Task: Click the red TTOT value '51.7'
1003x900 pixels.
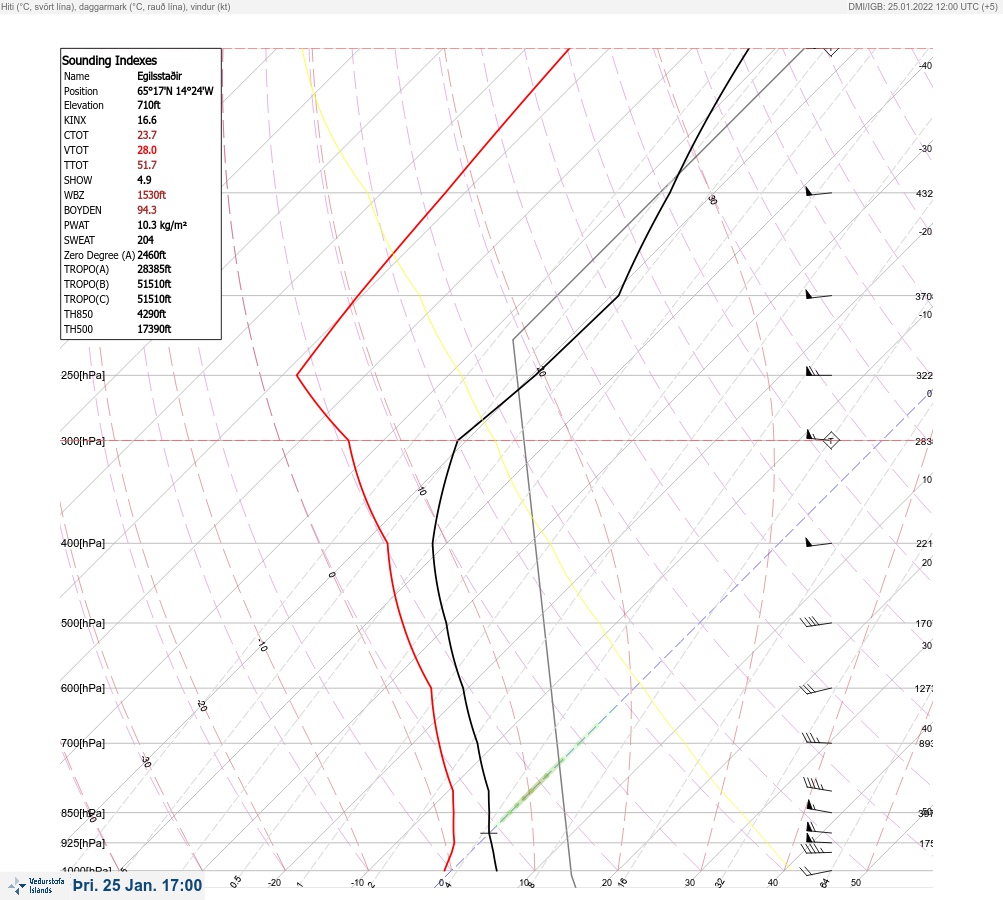Action: [147, 165]
